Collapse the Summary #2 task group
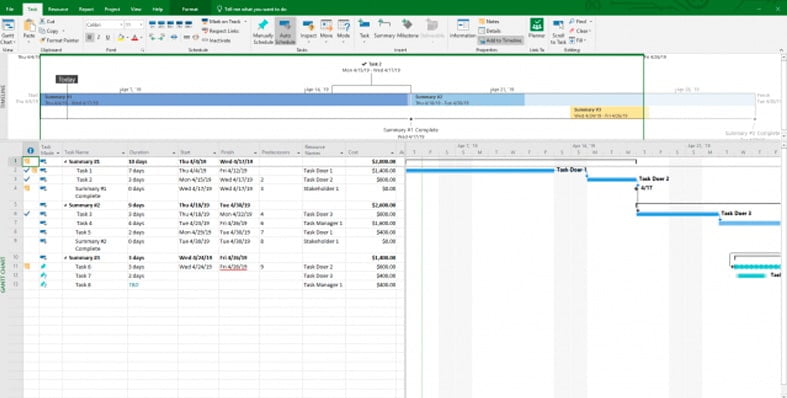The height and width of the screenshot is (398, 787). 65,205
